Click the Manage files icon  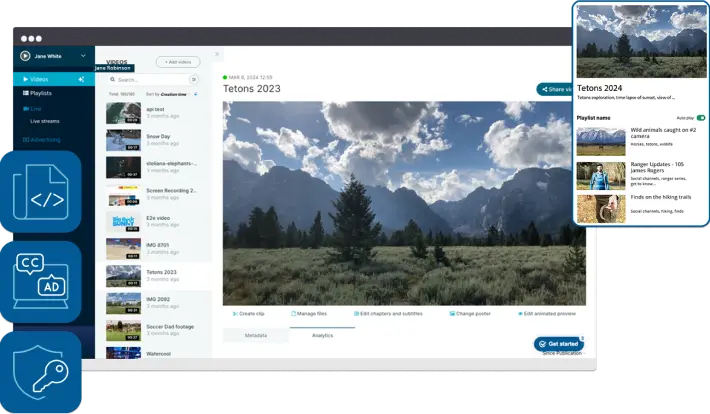pos(294,314)
